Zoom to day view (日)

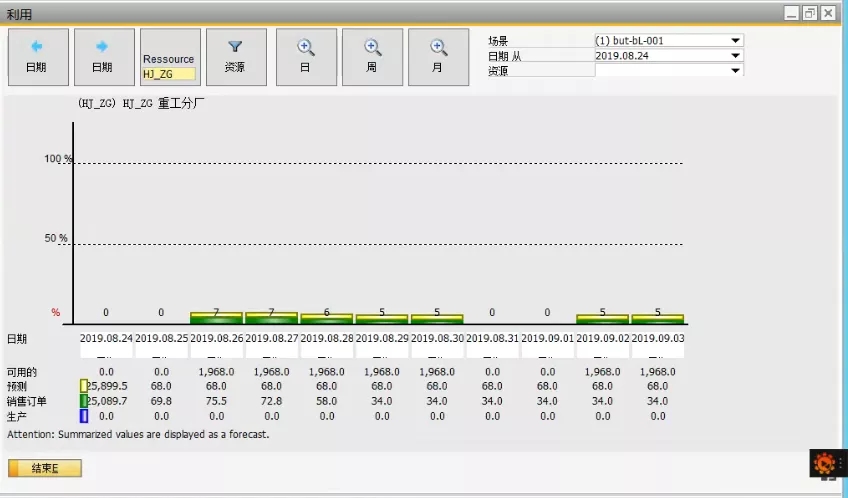click(x=306, y=57)
